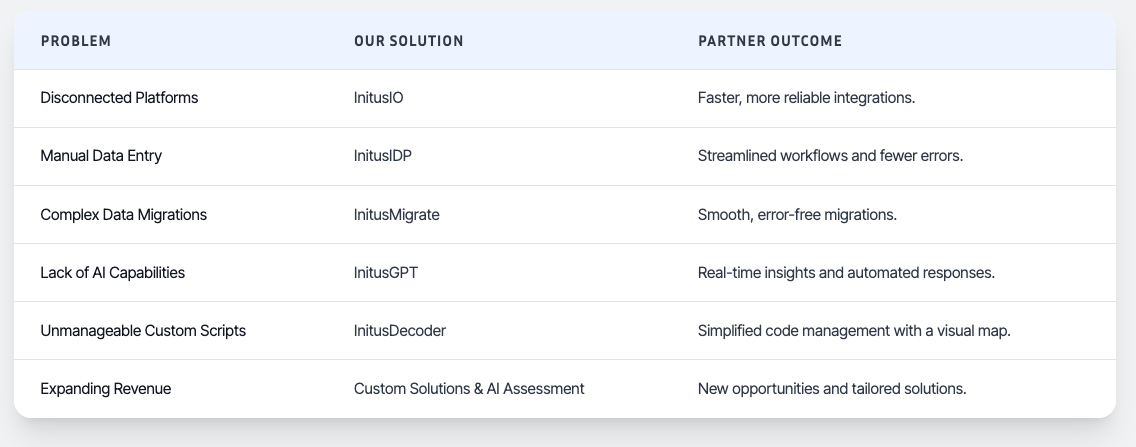This screenshot has height=447, width=1136.
Task: Open the InitusMigrate solution text
Action: pos(396,214)
